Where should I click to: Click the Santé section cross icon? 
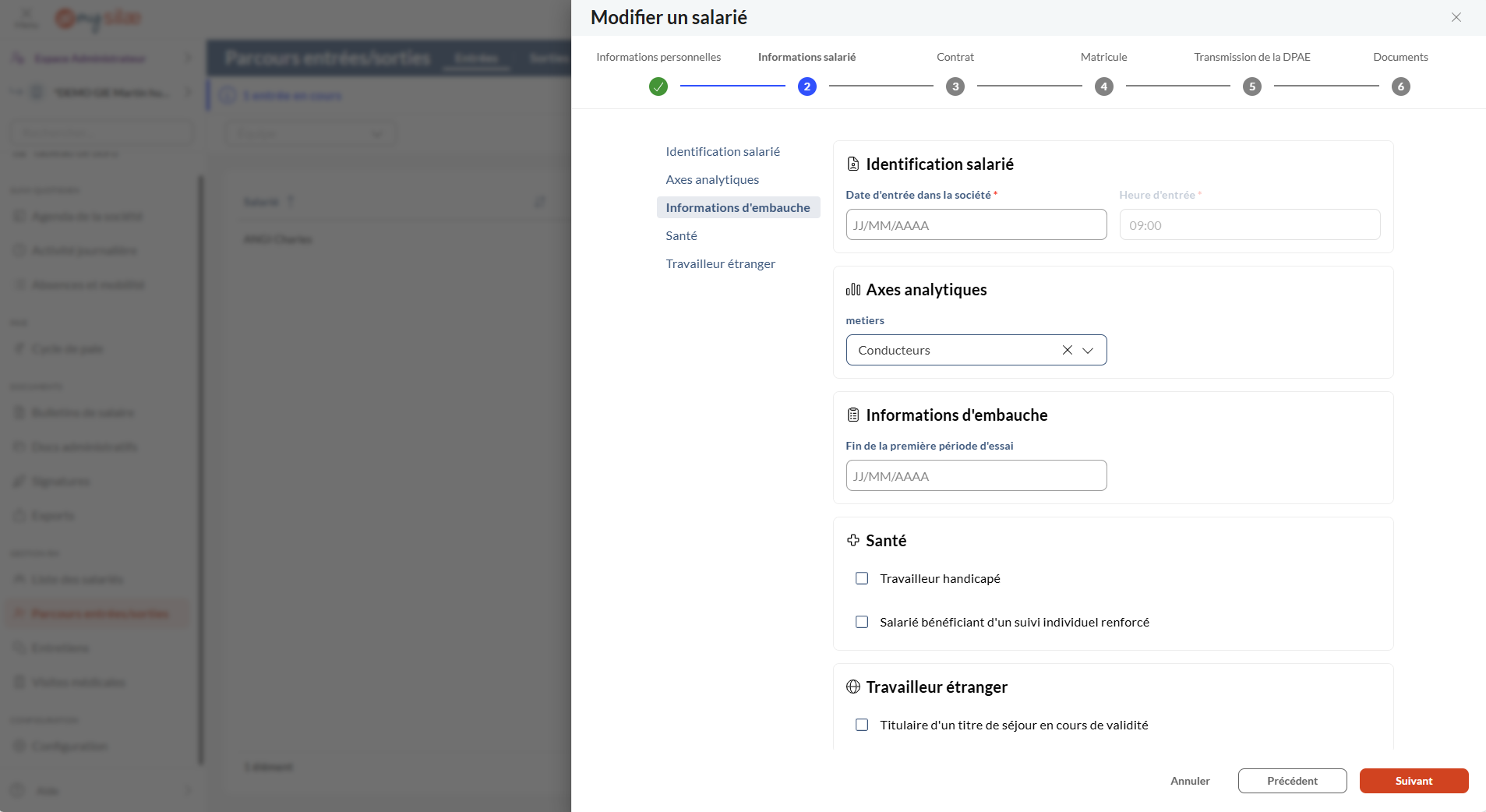(x=853, y=540)
